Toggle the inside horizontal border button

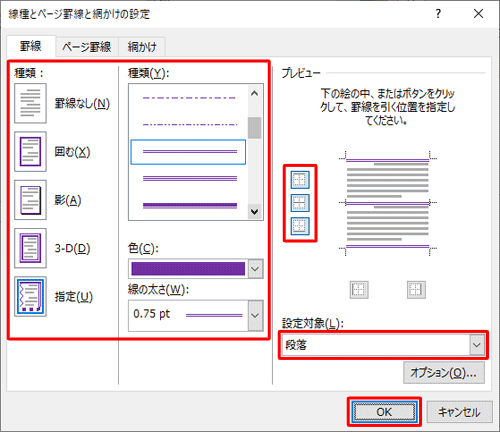coord(300,203)
